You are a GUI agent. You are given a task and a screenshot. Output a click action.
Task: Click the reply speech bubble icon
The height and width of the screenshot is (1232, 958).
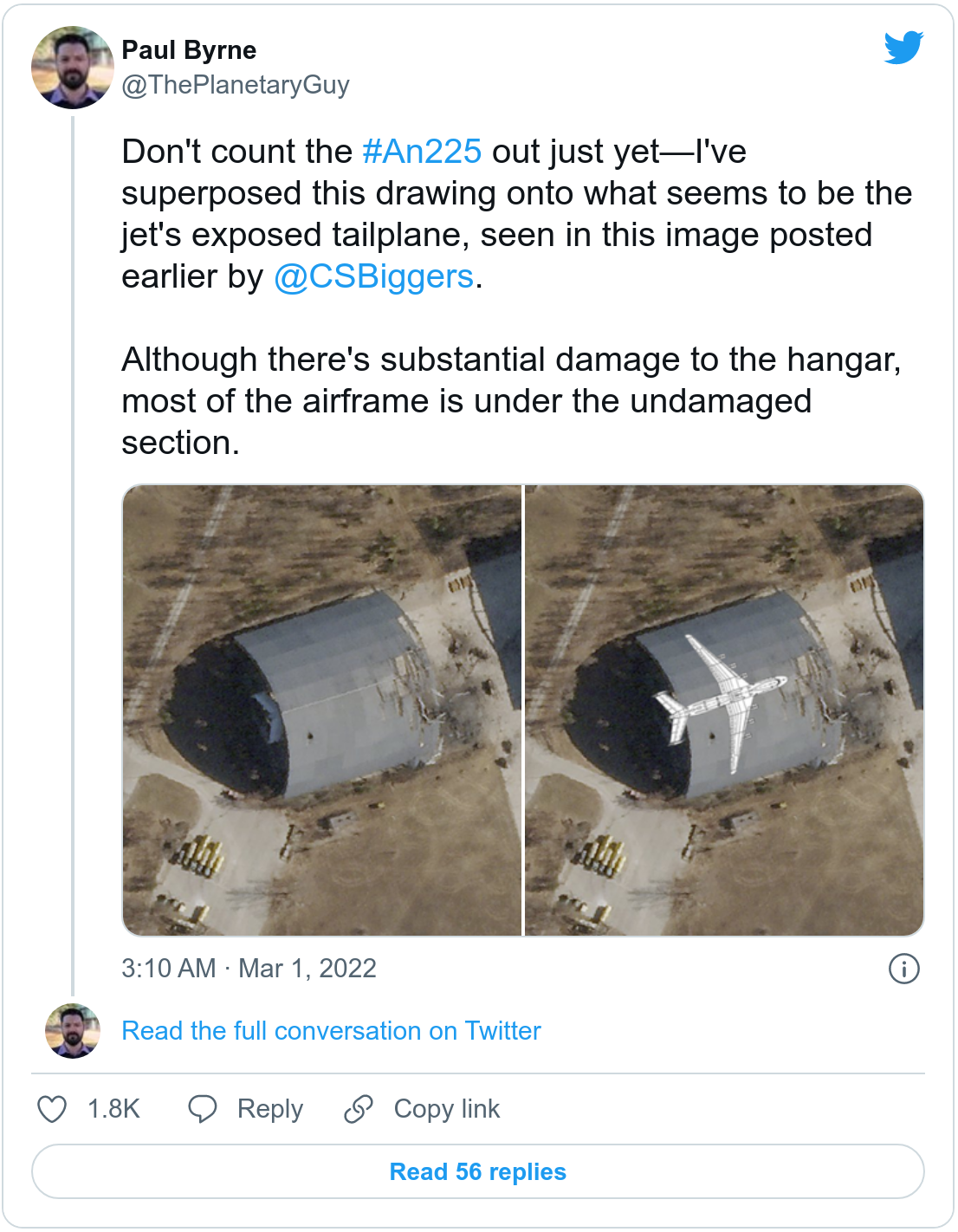pyautogui.click(x=203, y=1109)
